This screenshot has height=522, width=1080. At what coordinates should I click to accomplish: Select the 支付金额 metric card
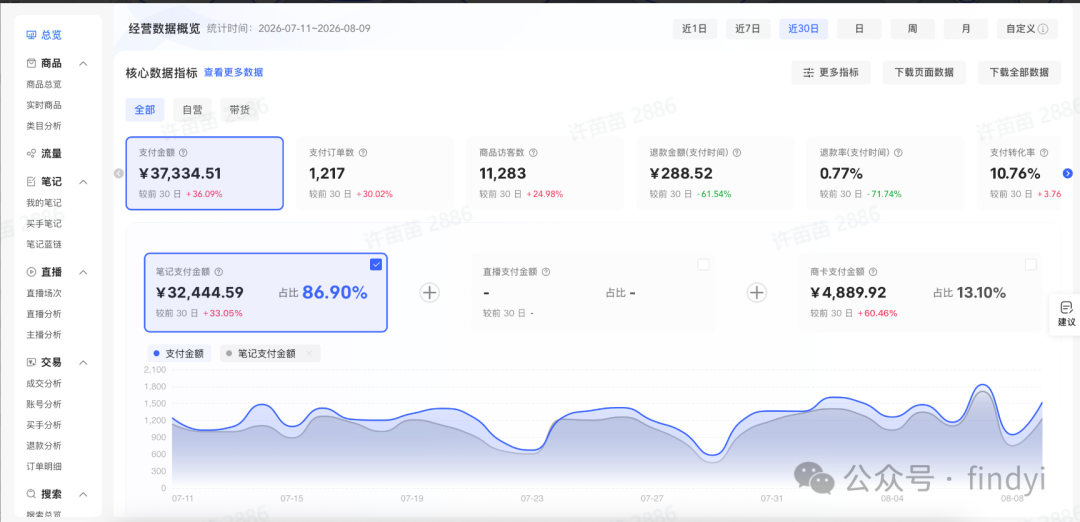[x=205, y=173]
